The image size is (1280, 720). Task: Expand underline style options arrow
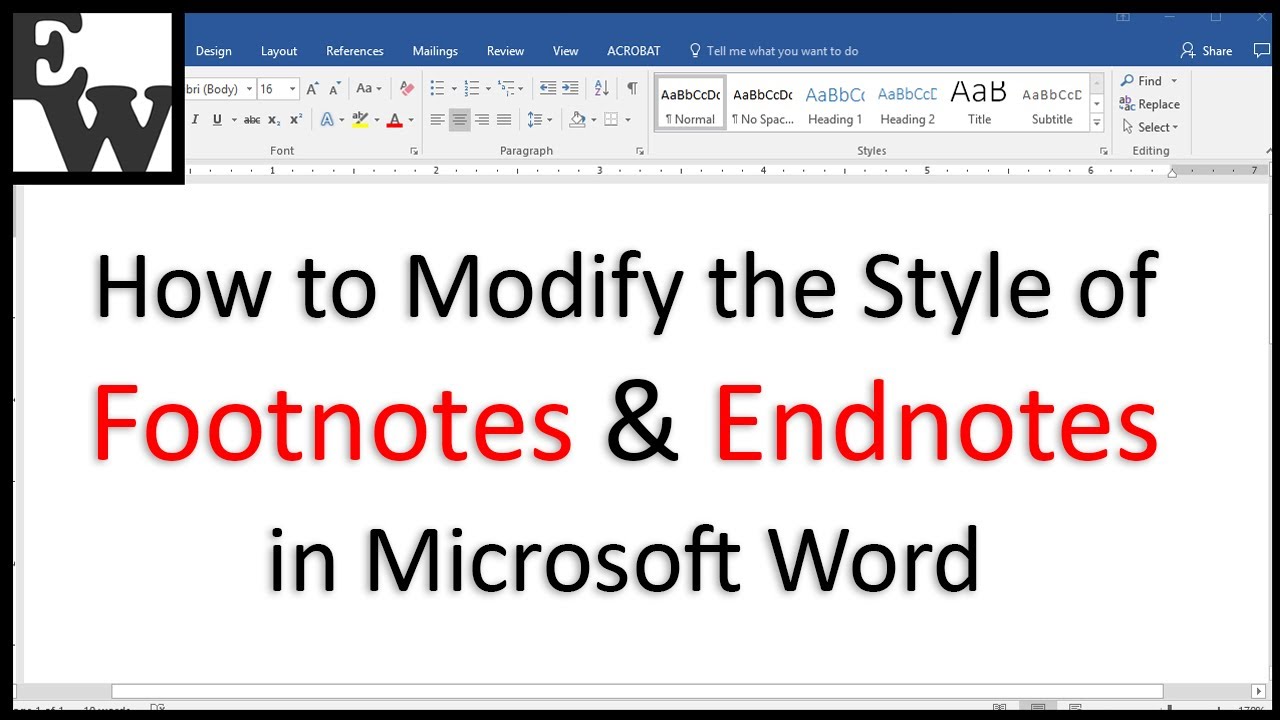[234, 120]
